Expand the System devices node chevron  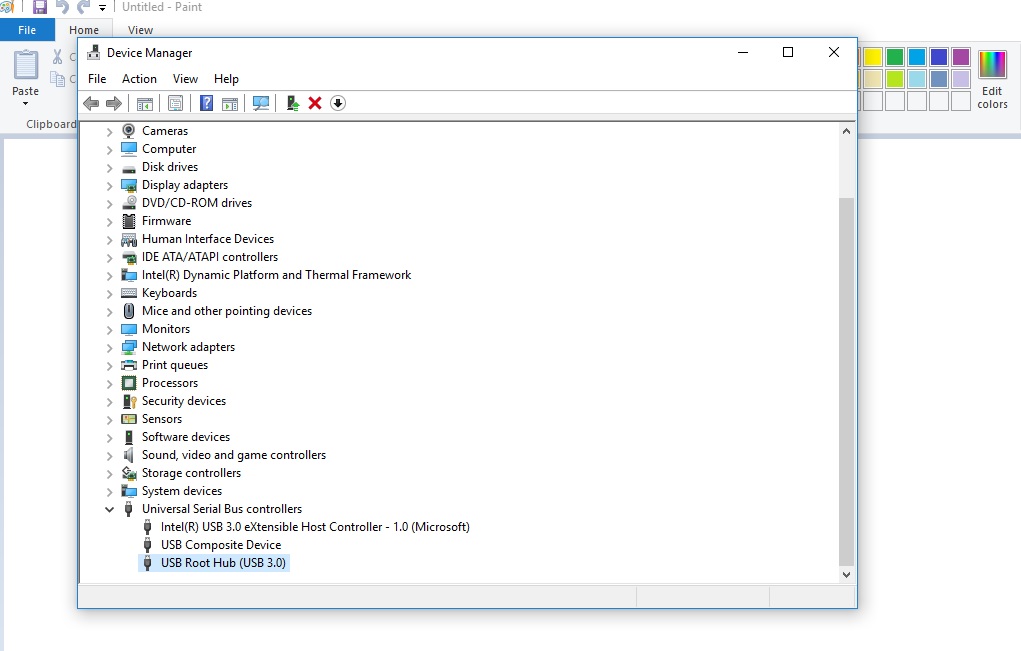pyautogui.click(x=109, y=492)
